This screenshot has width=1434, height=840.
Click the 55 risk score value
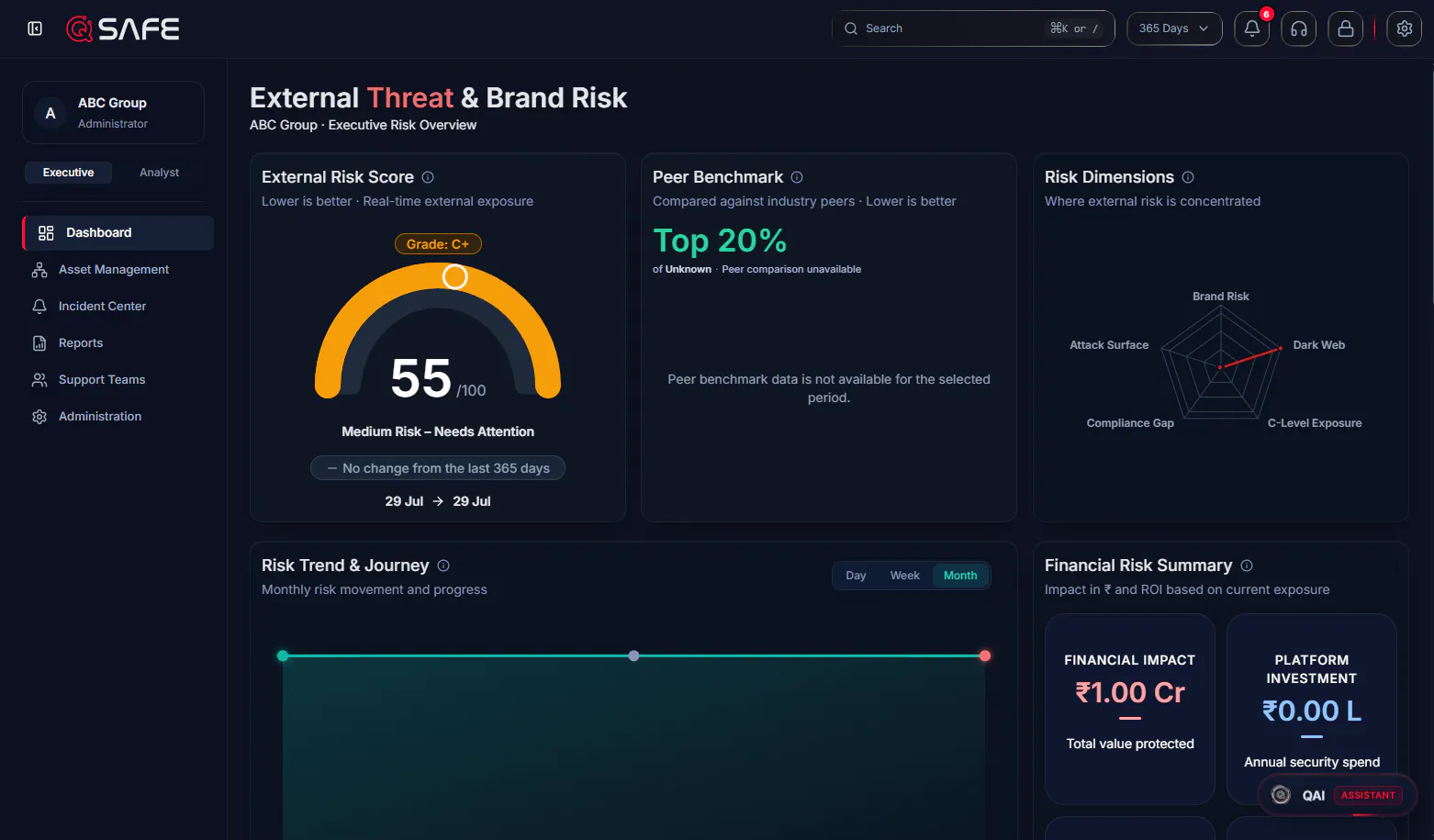pyautogui.click(x=421, y=378)
